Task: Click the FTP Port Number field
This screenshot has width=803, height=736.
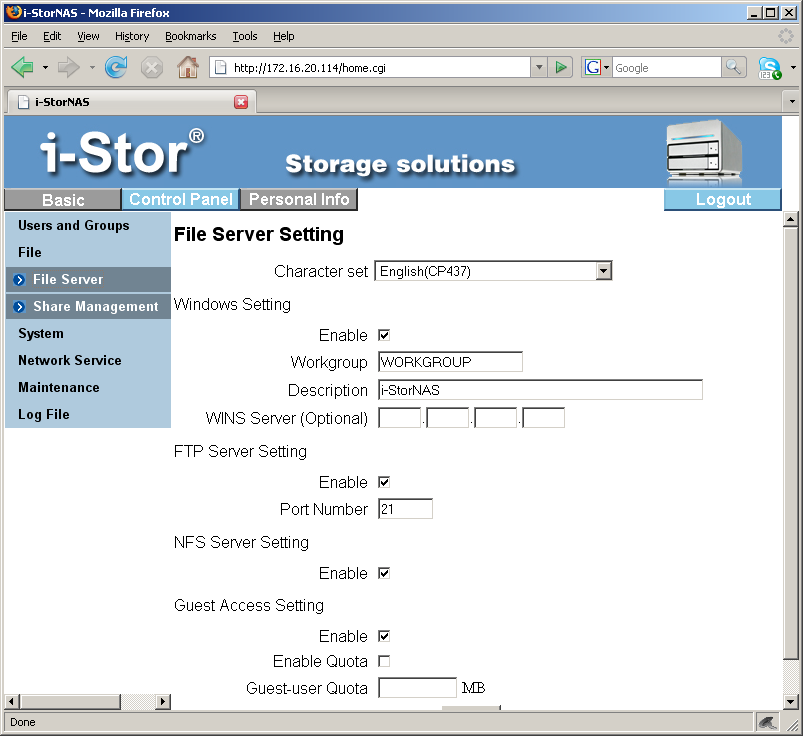Action: [x=405, y=509]
